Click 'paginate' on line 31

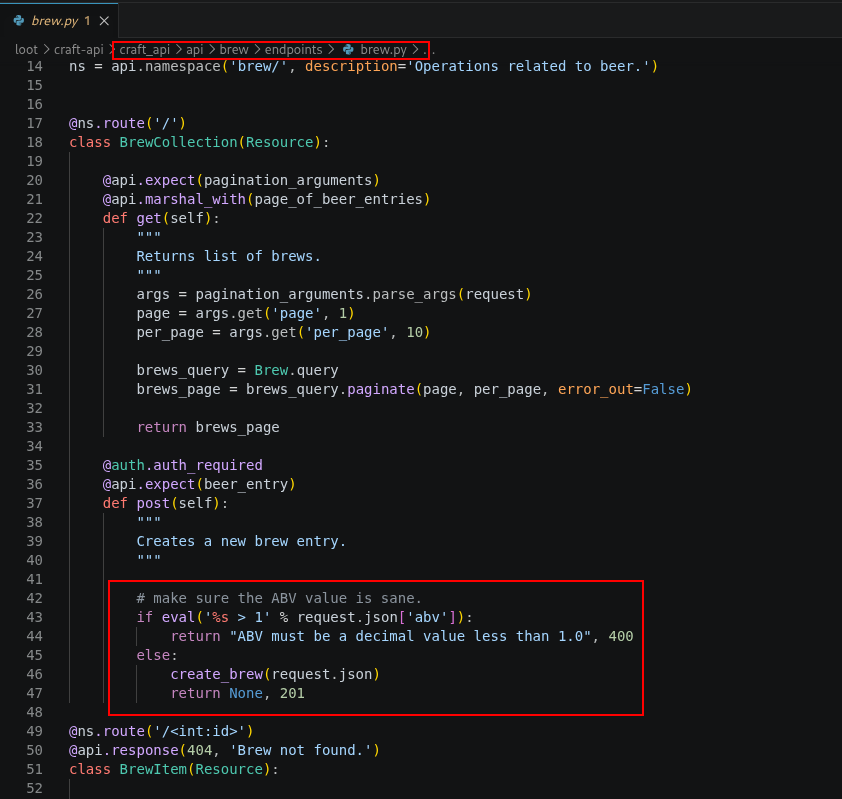pos(381,389)
